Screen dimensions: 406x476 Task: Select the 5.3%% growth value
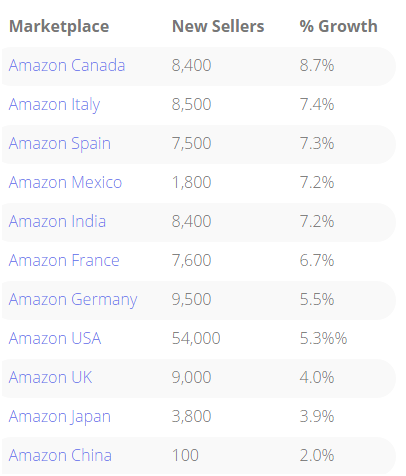tap(323, 339)
